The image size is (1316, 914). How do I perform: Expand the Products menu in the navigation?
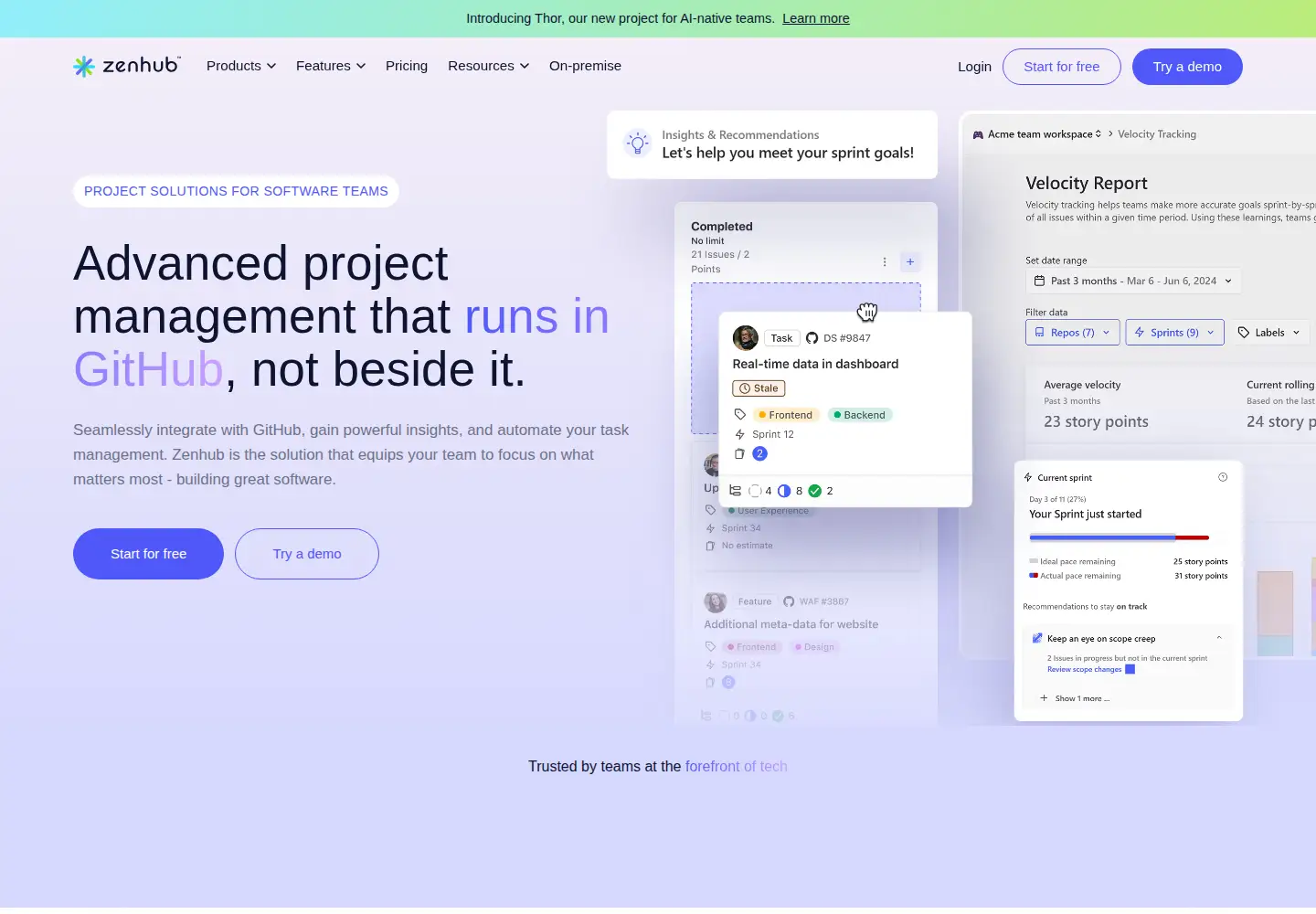241,66
